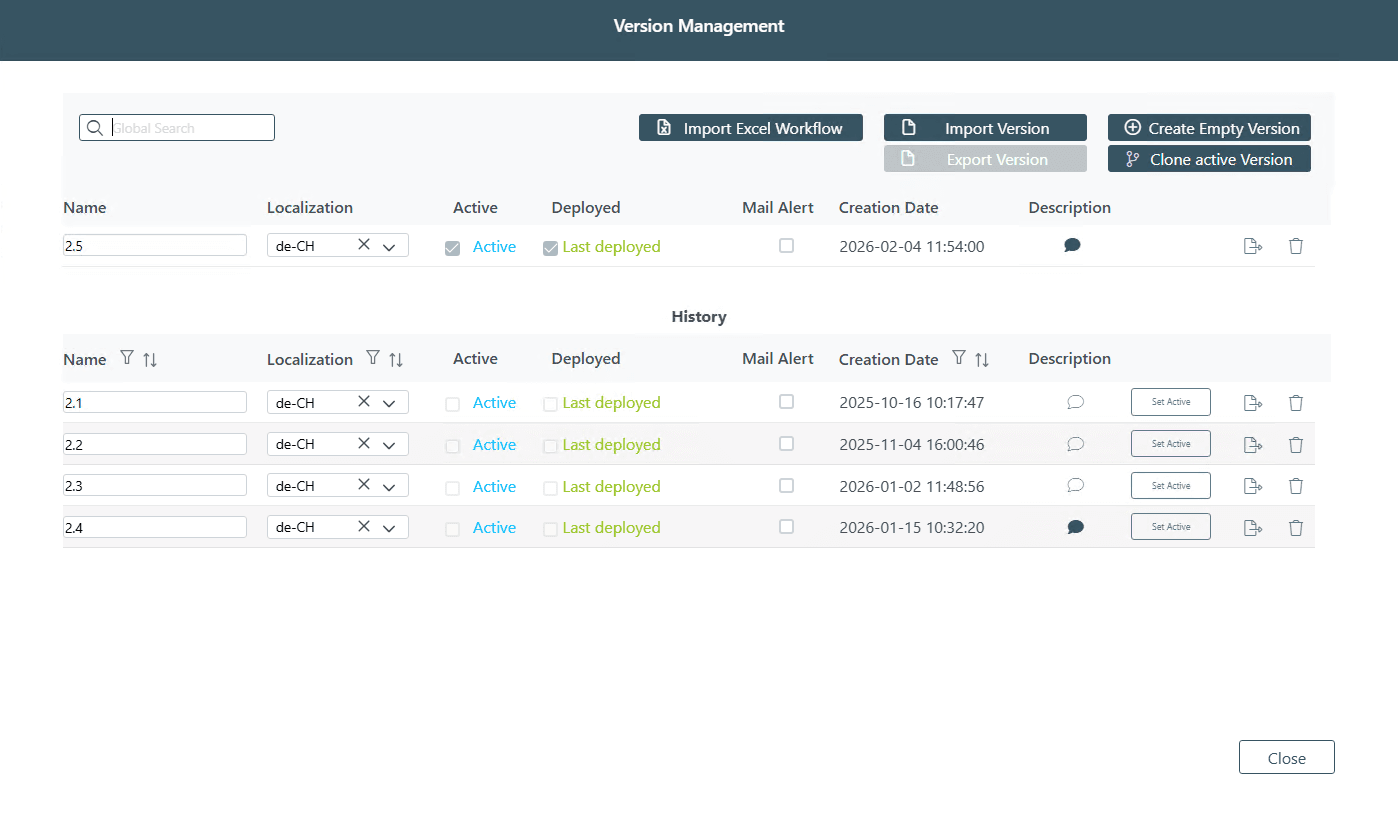Check Last deployed for version 2.1

click(550, 402)
